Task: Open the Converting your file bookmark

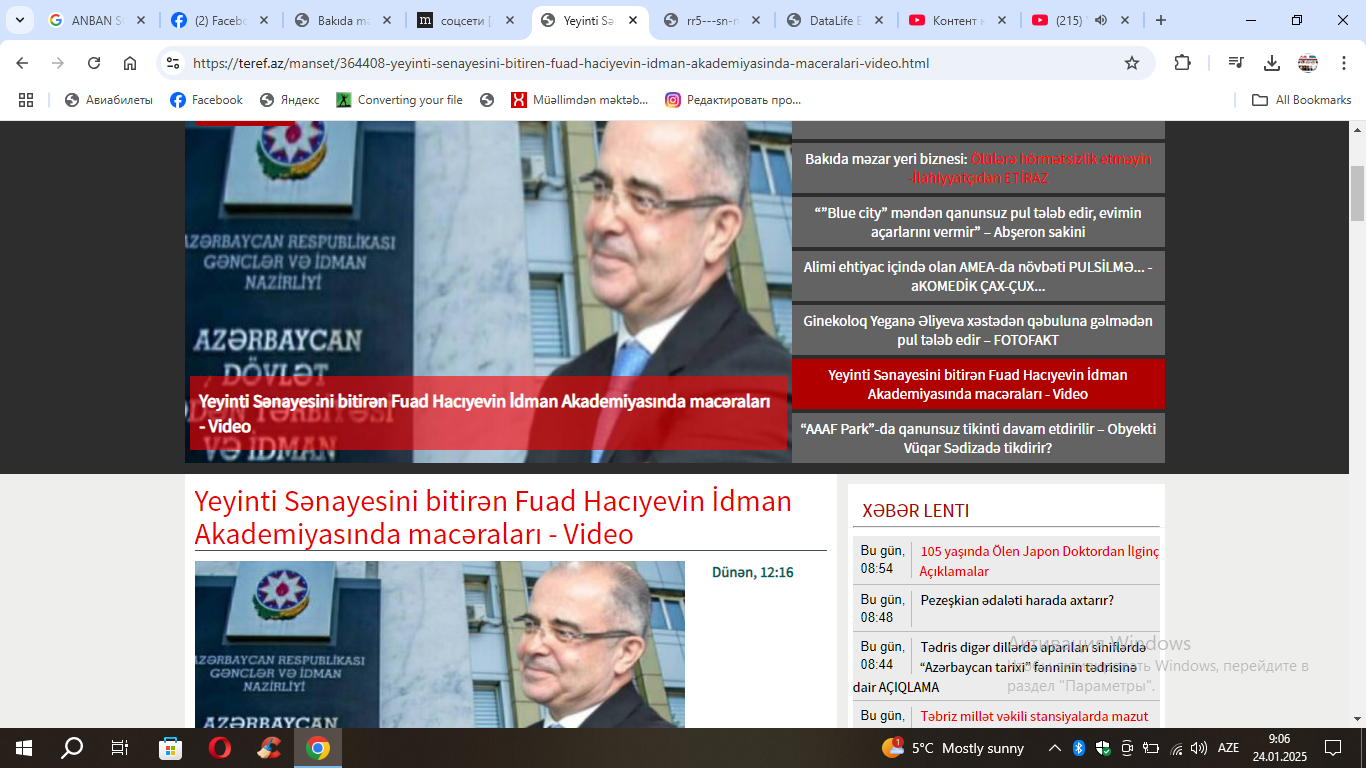Action: click(400, 100)
